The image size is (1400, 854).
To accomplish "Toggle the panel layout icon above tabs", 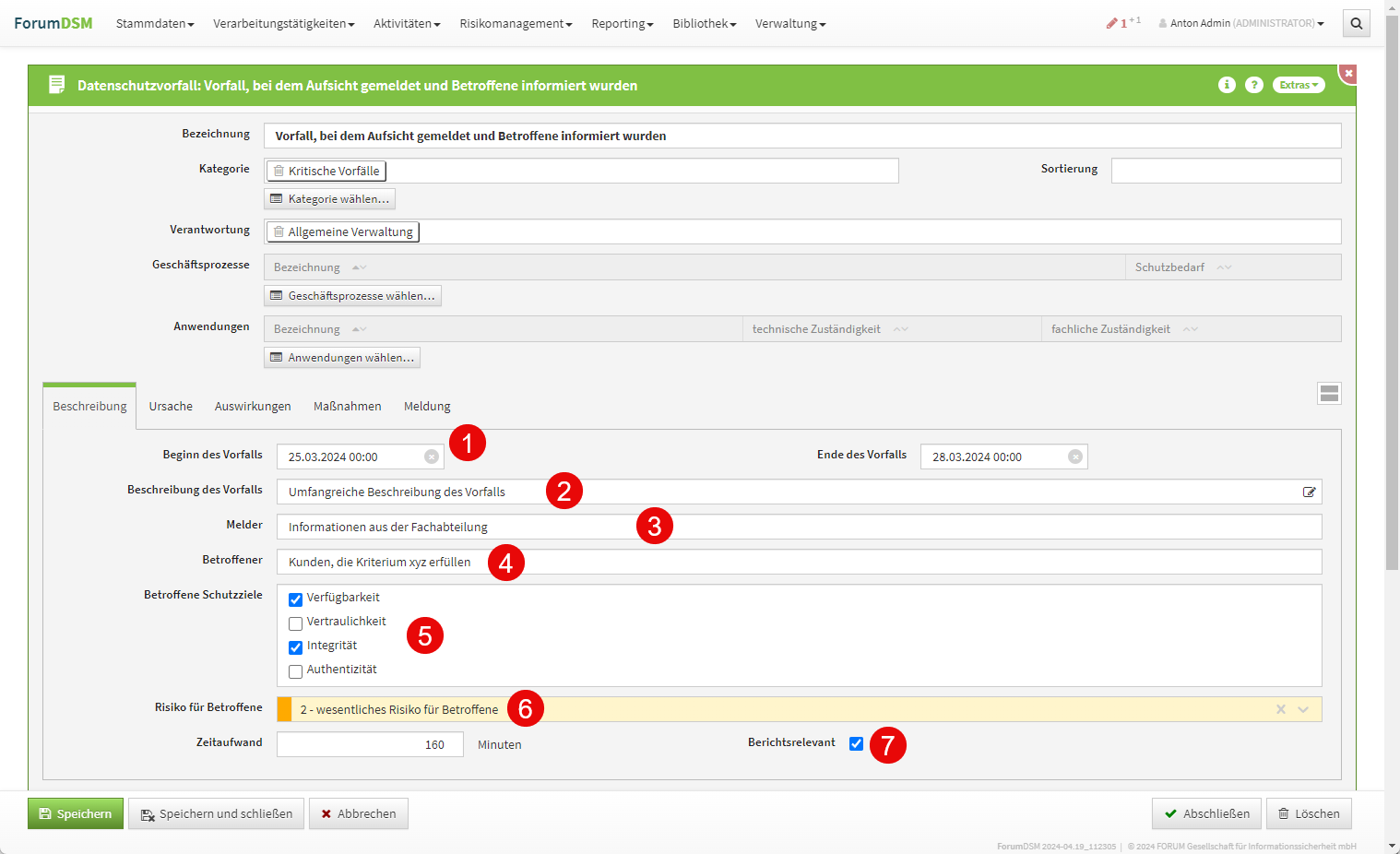I will tap(1329, 394).
